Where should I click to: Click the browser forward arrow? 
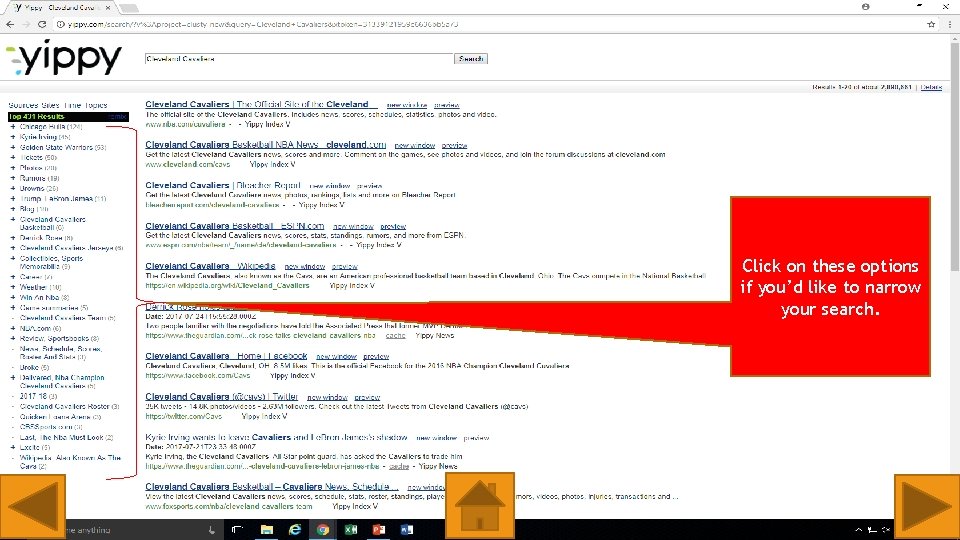click(x=26, y=24)
